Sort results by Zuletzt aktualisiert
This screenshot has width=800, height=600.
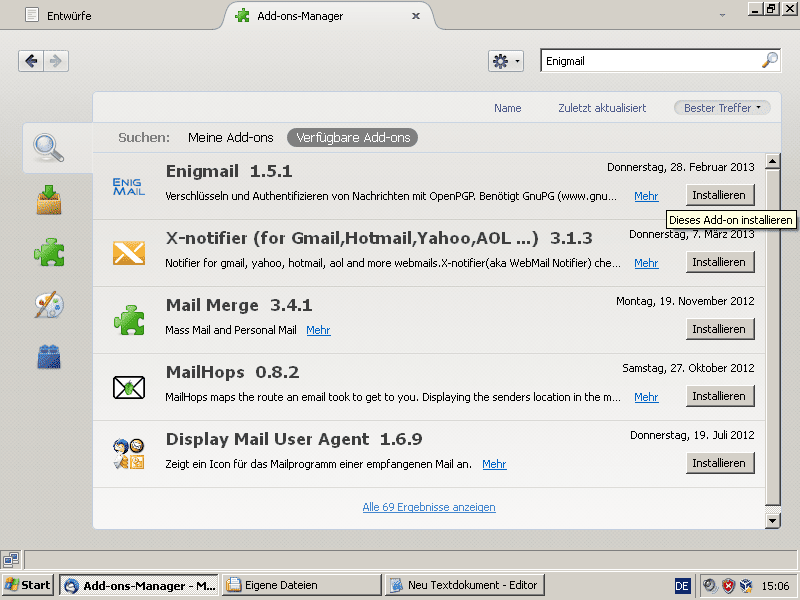602,108
